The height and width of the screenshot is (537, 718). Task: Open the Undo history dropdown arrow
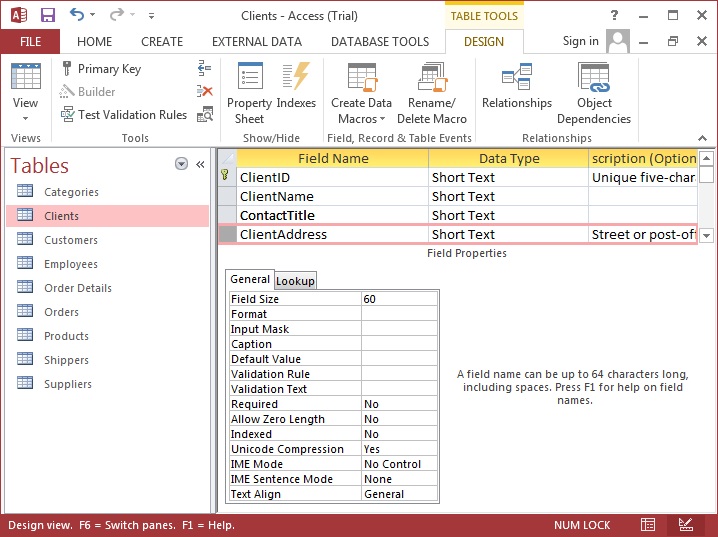(92, 15)
